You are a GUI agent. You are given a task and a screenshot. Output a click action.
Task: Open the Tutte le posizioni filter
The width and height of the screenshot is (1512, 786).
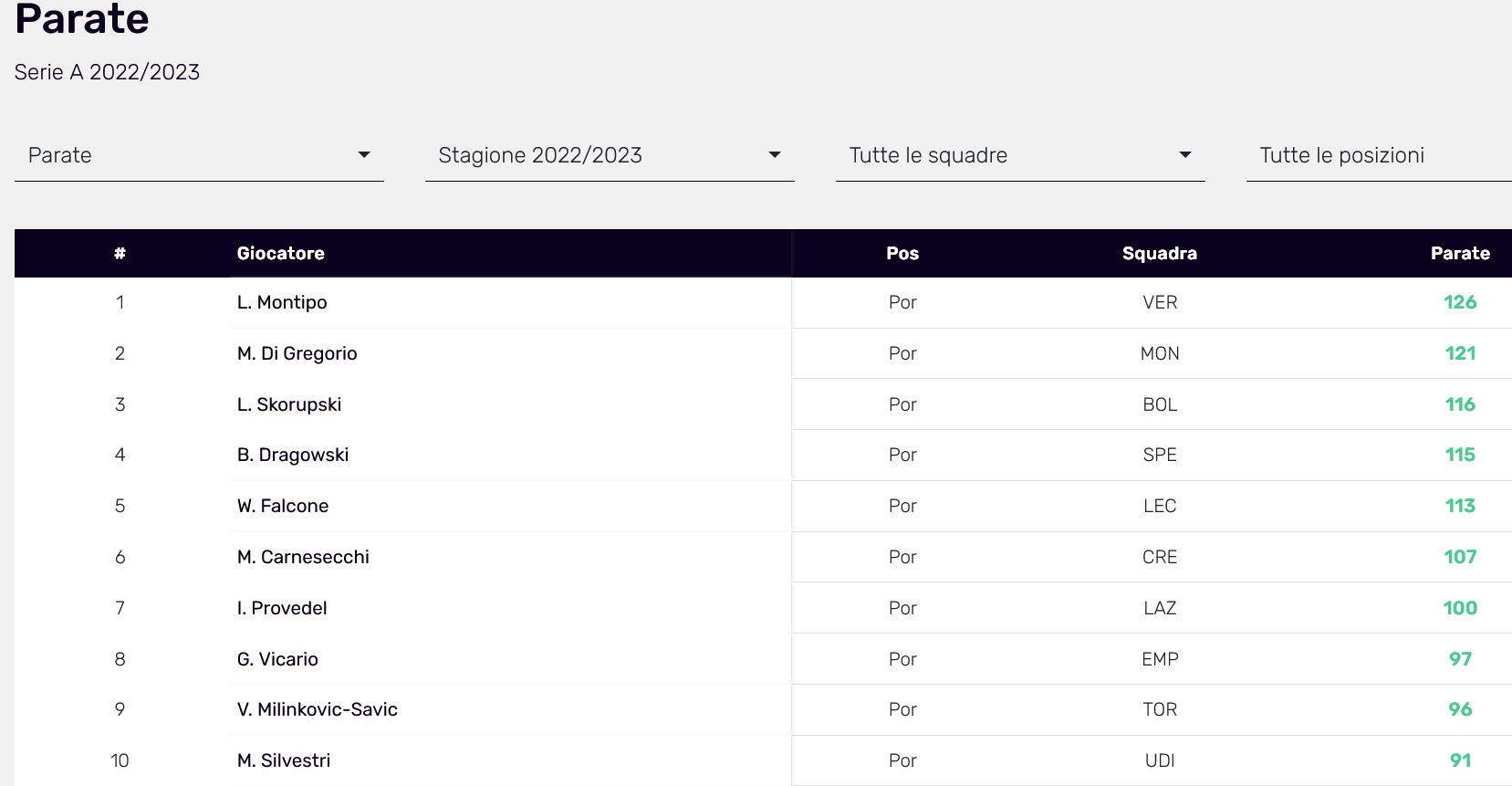pos(1378,155)
